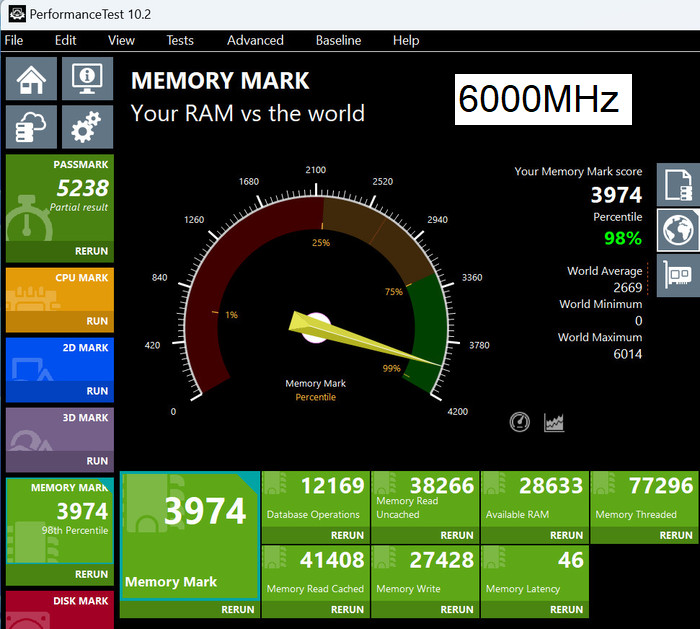This screenshot has width=700, height=629.
Task: Open the File menu
Action: pyautogui.click(x=14, y=40)
